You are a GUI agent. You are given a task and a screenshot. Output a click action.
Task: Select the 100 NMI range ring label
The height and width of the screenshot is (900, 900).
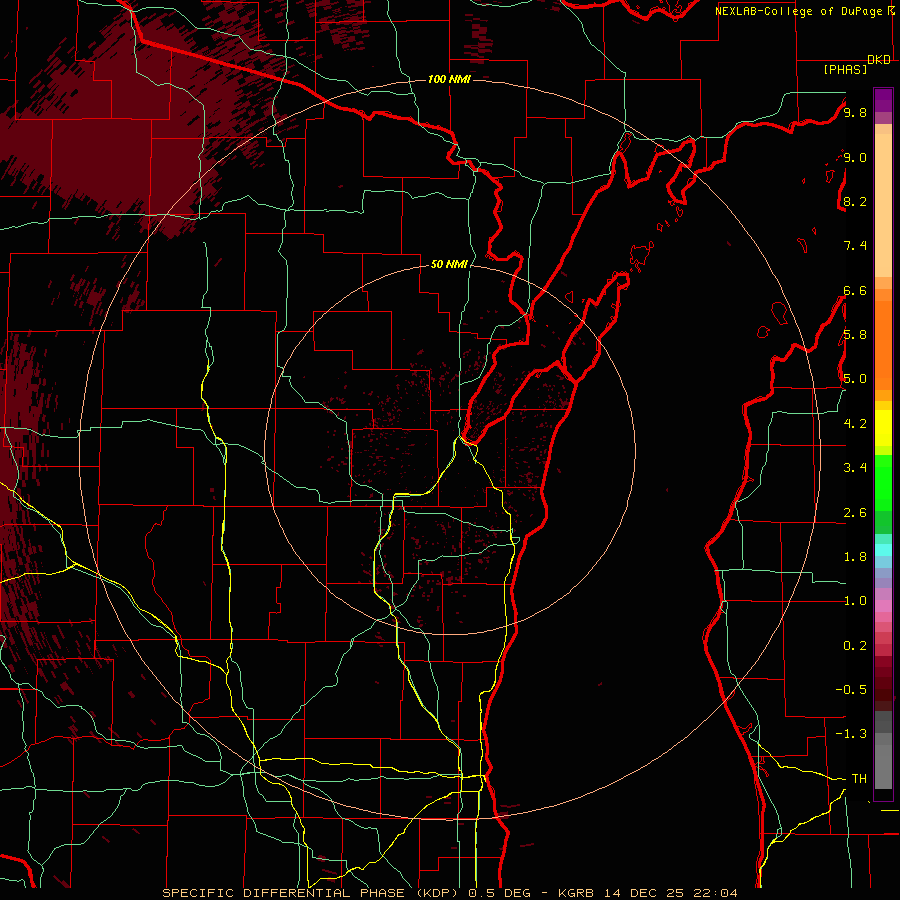pyautogui.click(x=449, y=79)
